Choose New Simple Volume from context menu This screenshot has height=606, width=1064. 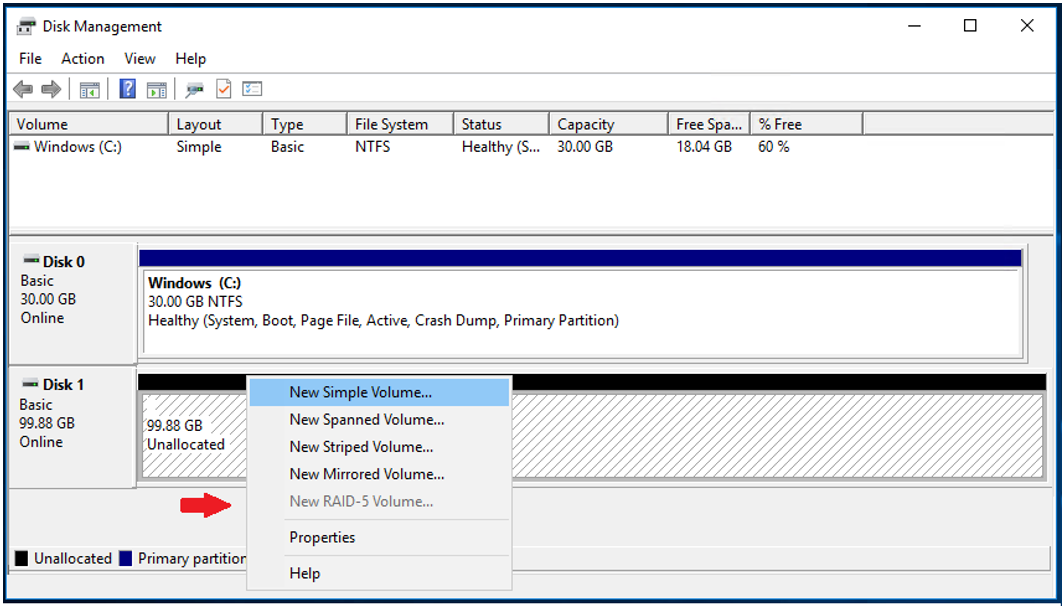pos(361,393)
